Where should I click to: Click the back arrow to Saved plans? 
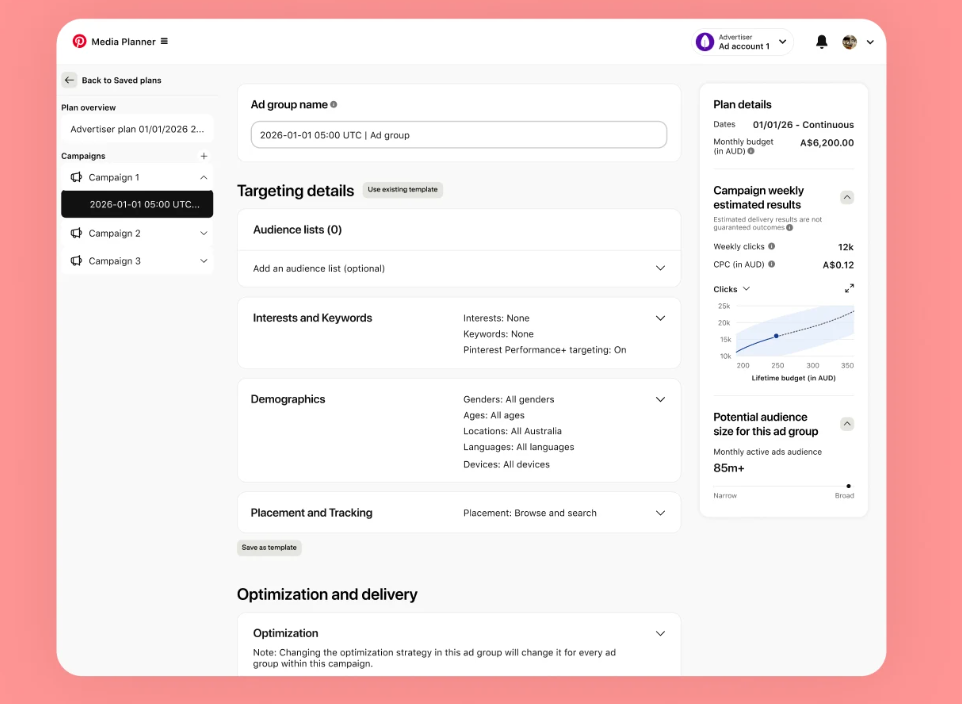(69, 80)
